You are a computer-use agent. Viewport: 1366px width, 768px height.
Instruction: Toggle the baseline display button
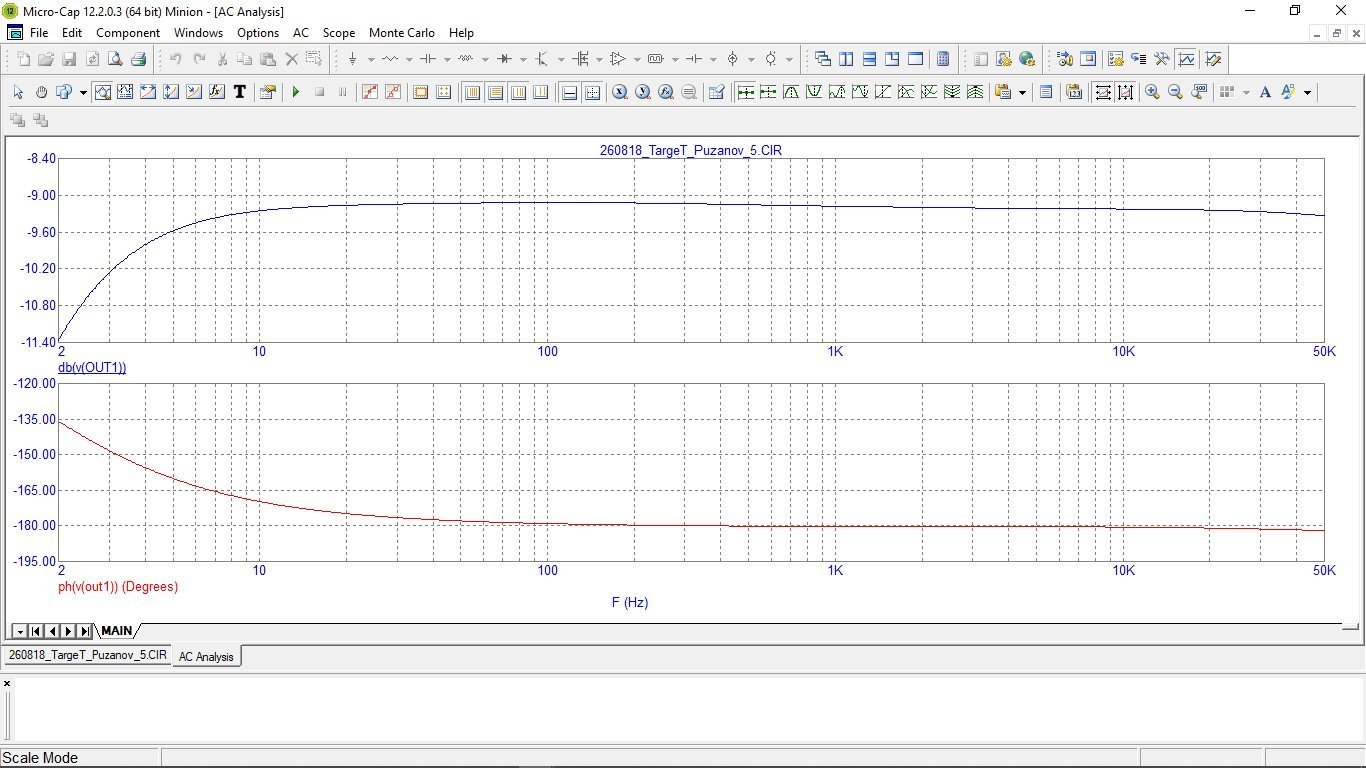pyautogui.click(x=569, y=92)
